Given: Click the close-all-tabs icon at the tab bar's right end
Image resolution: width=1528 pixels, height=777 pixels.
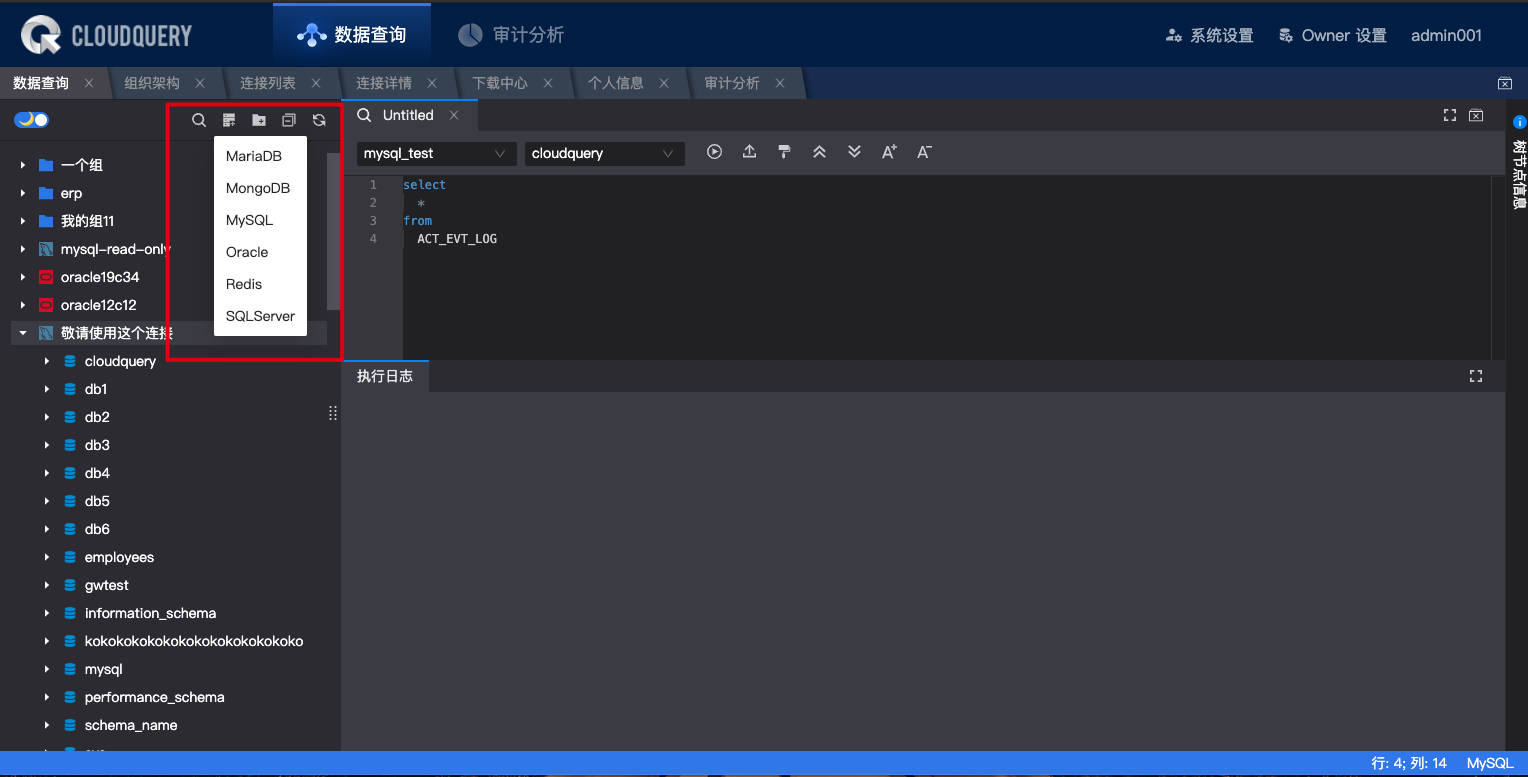Looking at the screenshot, I should (x=1504, y=83).
